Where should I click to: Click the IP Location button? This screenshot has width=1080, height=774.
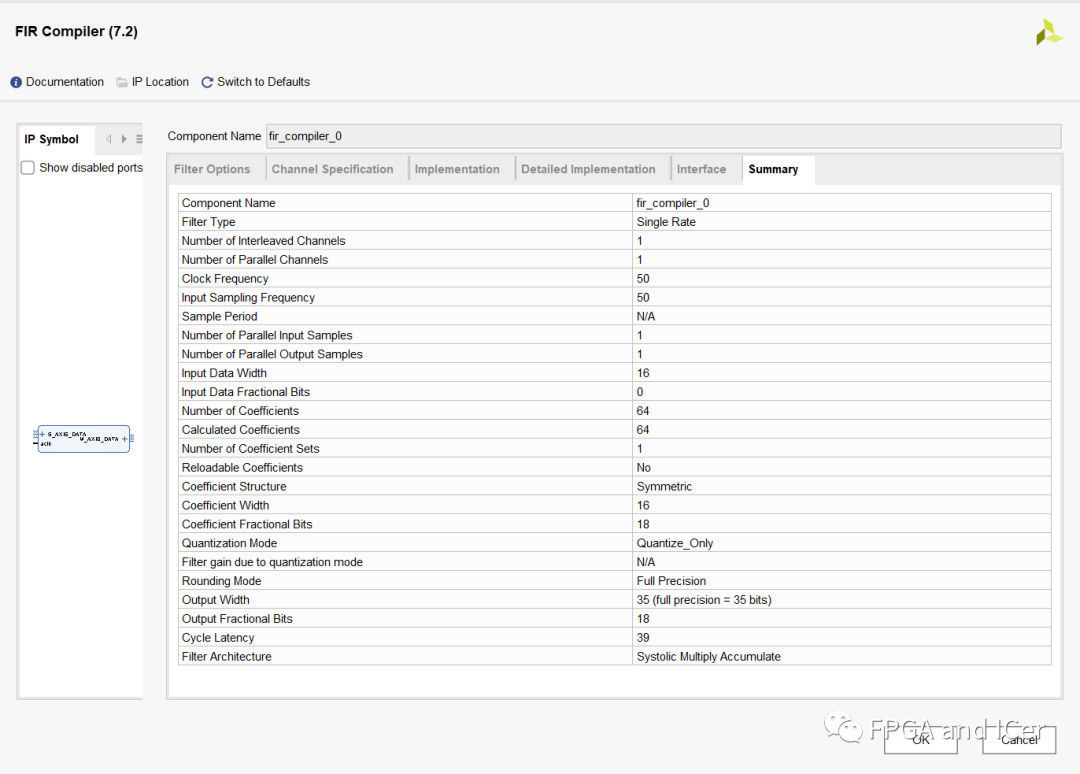coord(152,82)
